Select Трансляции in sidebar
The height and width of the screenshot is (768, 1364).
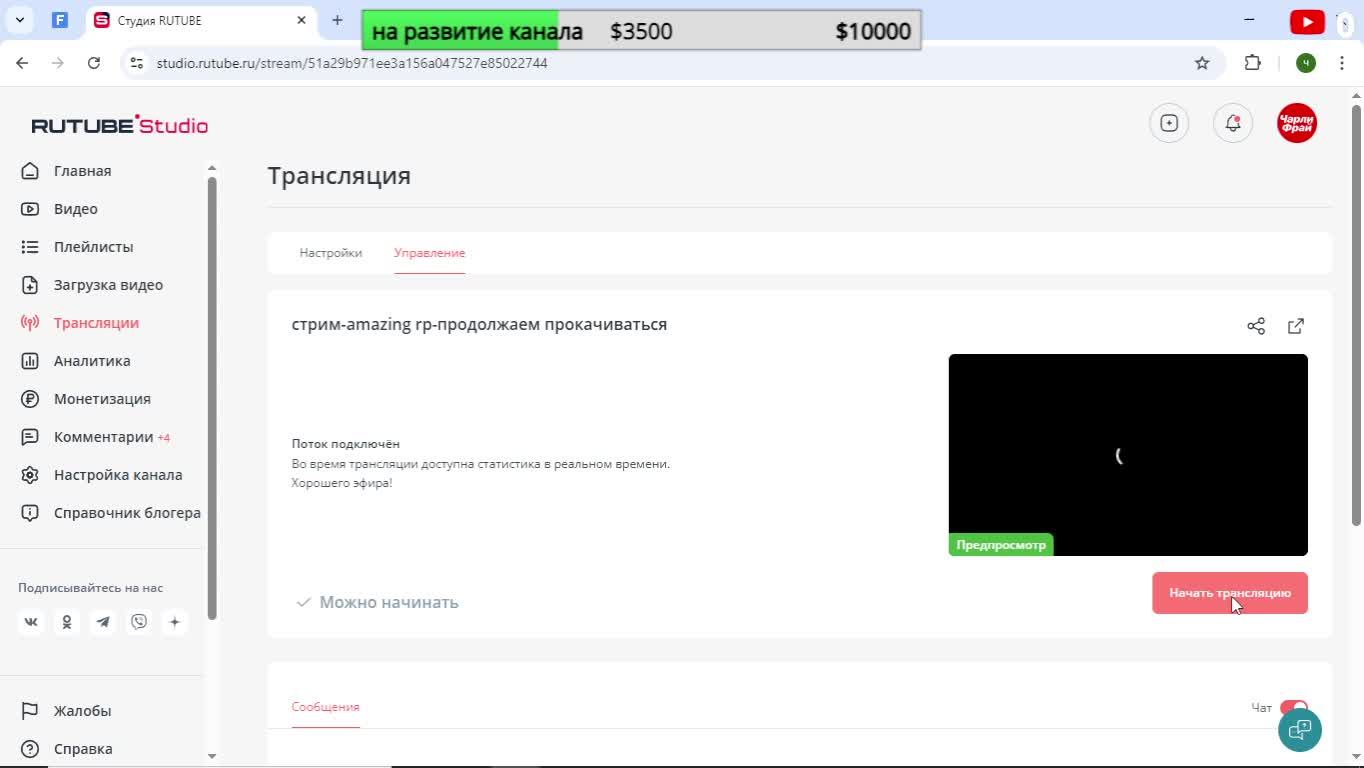[96, 323]
